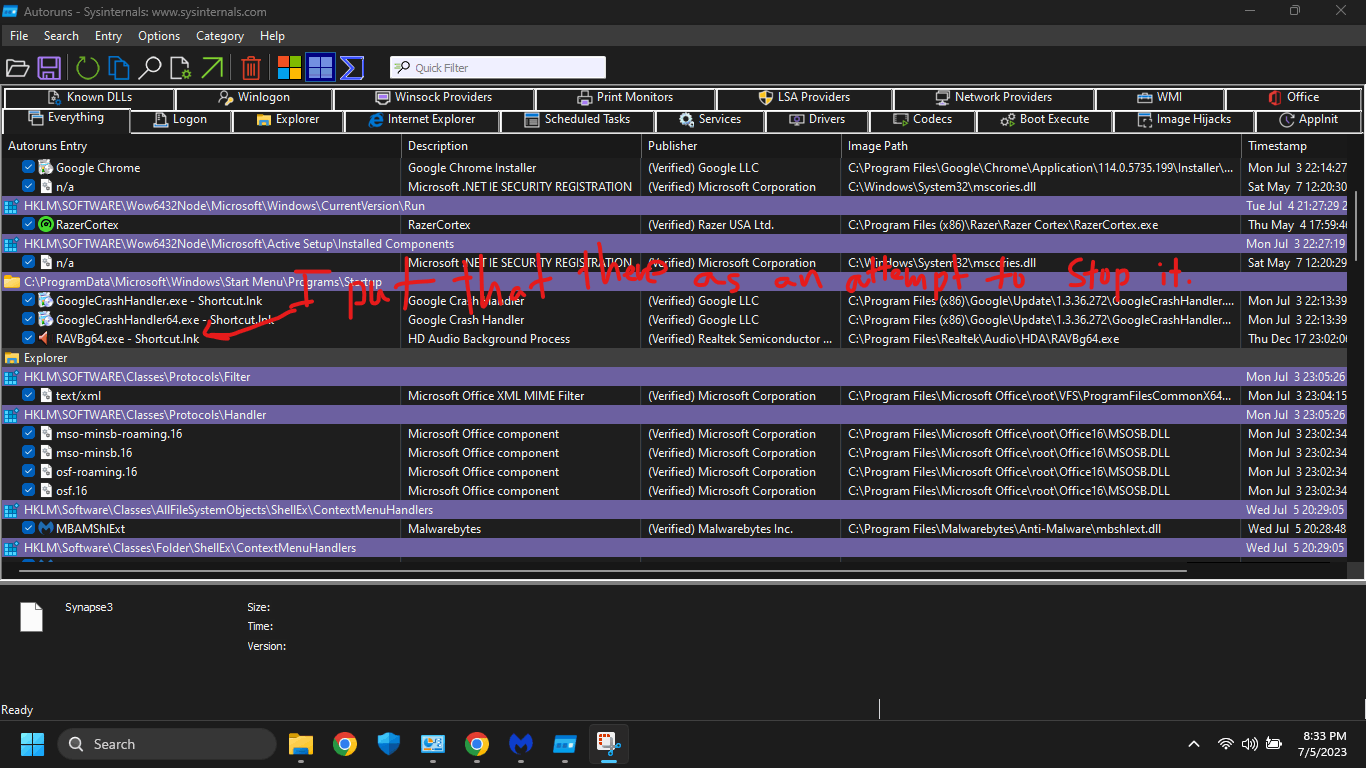
Task: Click the Open file toolbar icon
Action: [17, 68]
